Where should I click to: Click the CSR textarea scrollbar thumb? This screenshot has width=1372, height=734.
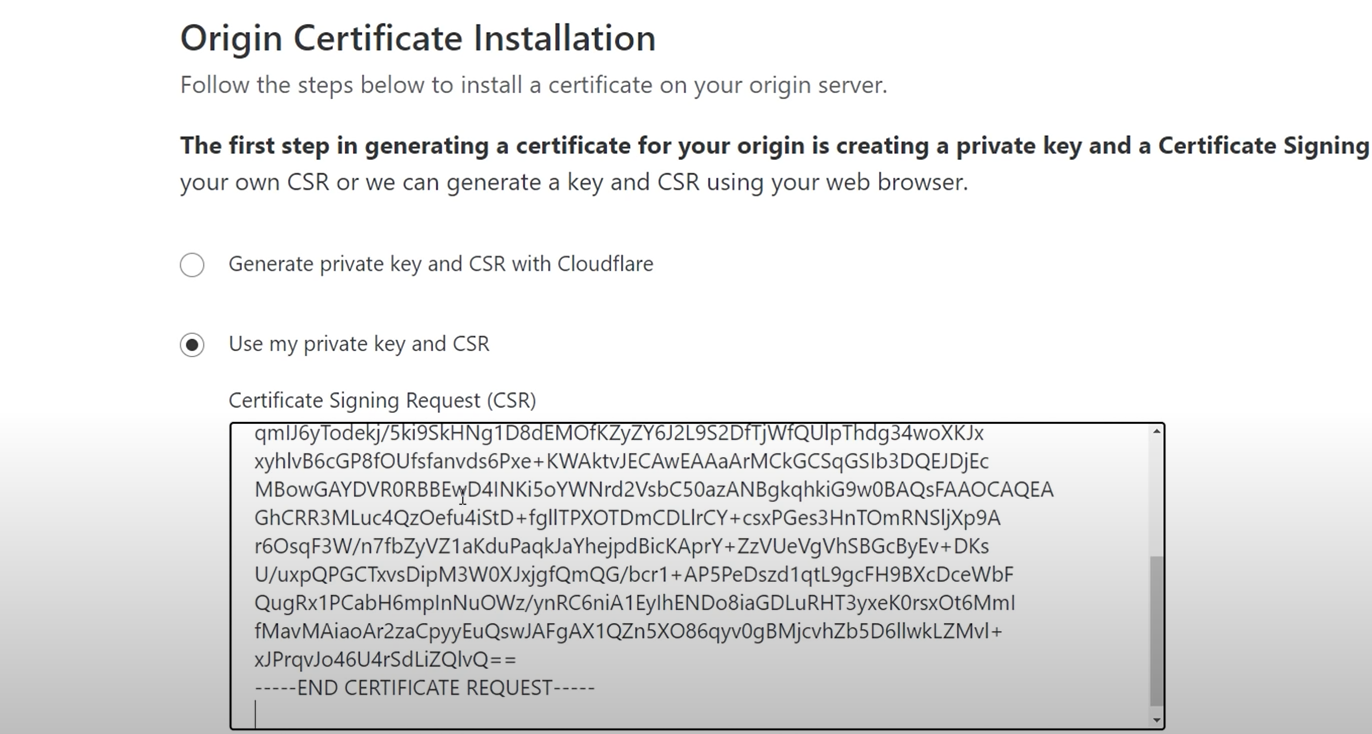[1157, 630]
